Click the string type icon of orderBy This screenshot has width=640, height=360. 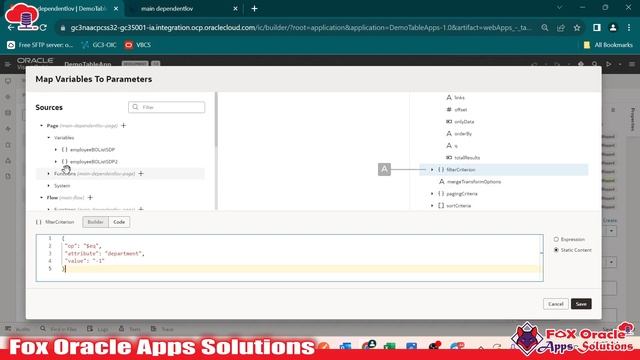(x=449, y=133)
